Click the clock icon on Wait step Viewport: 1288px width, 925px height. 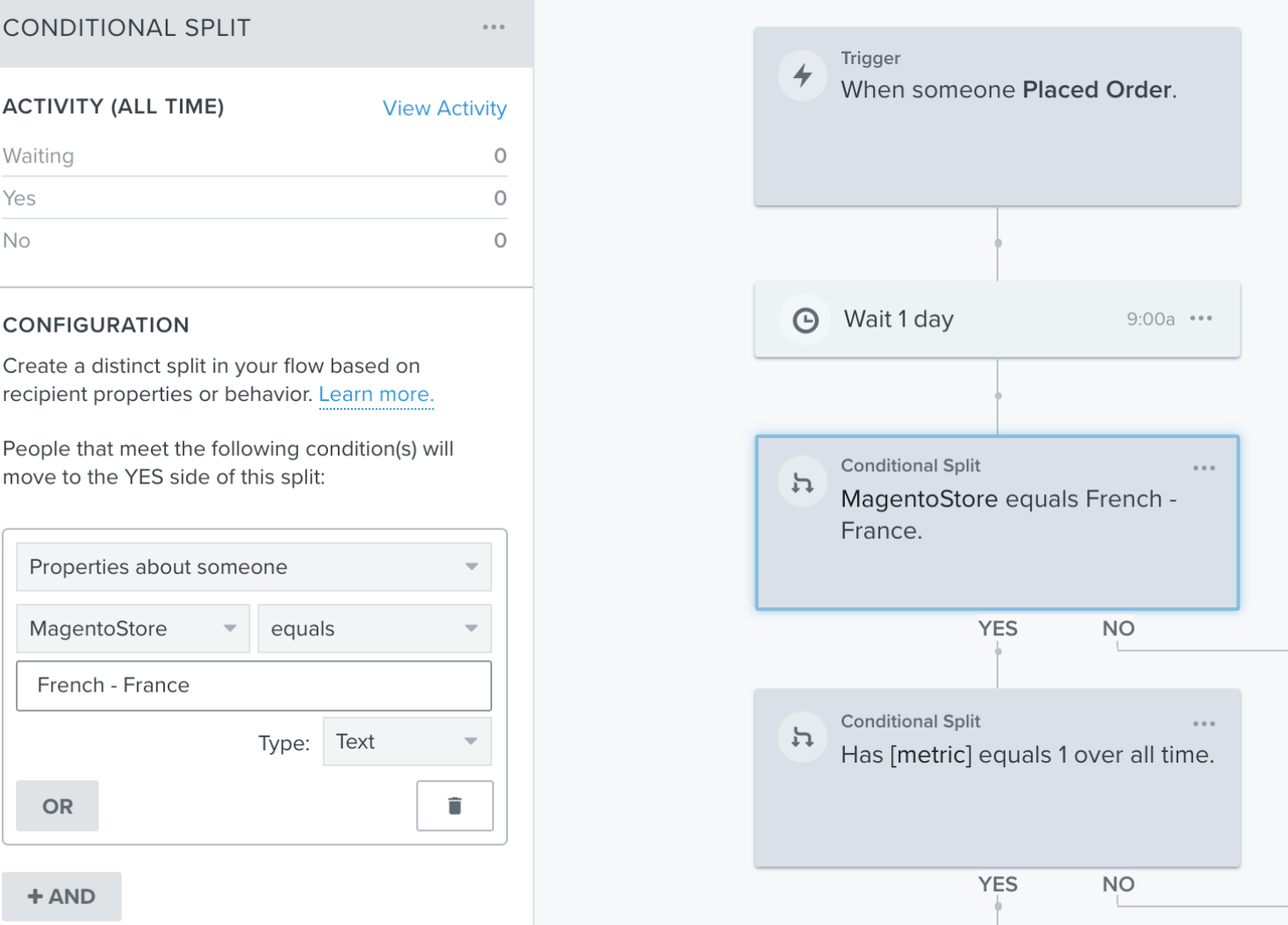click(x=805, y=320)
